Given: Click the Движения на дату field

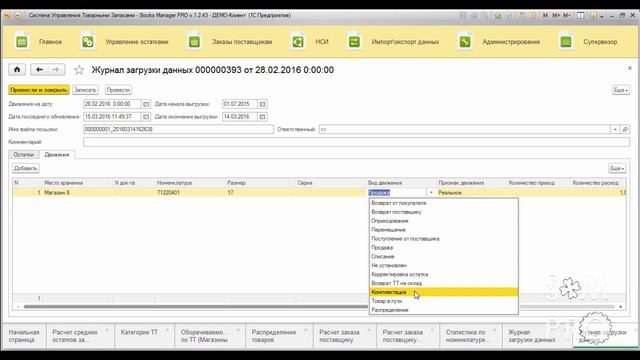Looking at the screenshot, I should click(x=112, y=104).
